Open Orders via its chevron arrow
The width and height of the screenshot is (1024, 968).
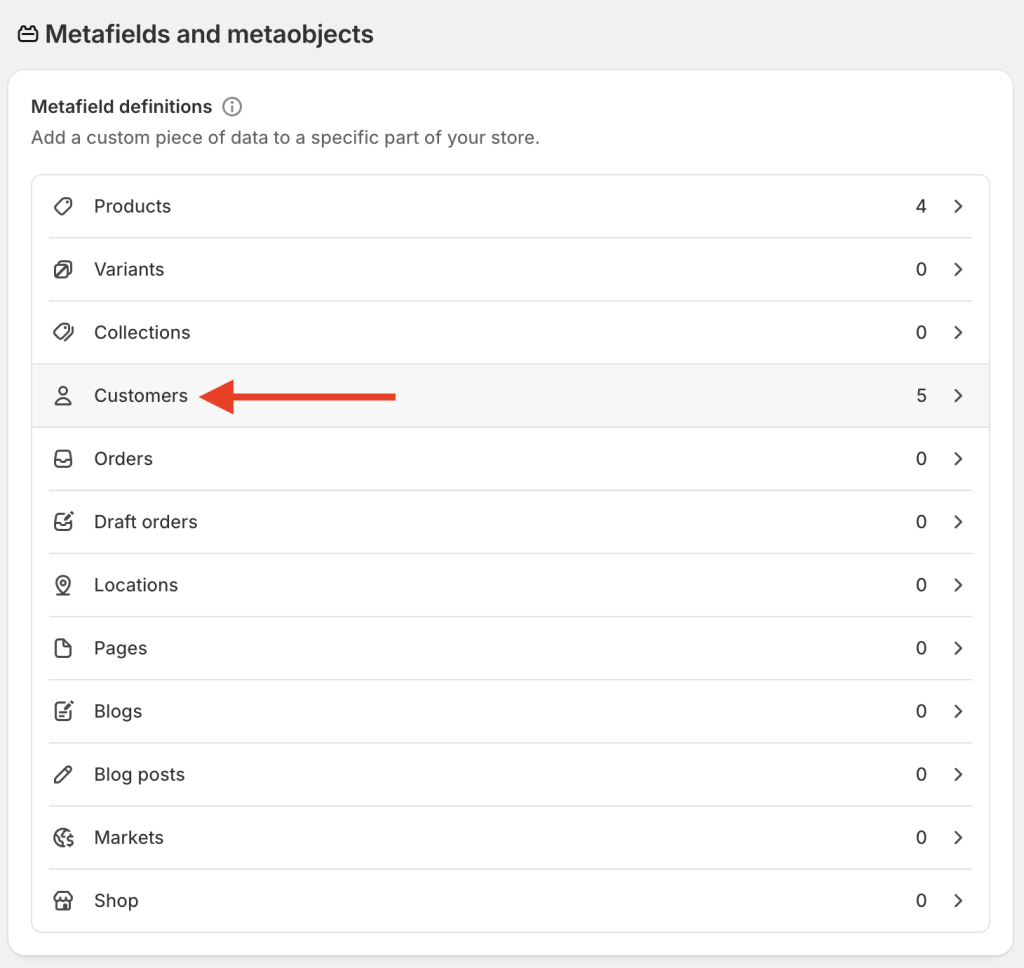[x=958, y=459]
